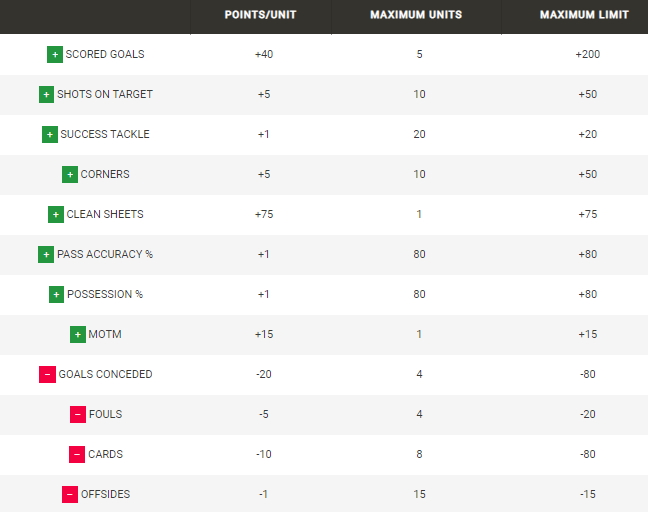Click the green plus next to Possession %
This screenshot has height=512, width=648.
[56, 294]
